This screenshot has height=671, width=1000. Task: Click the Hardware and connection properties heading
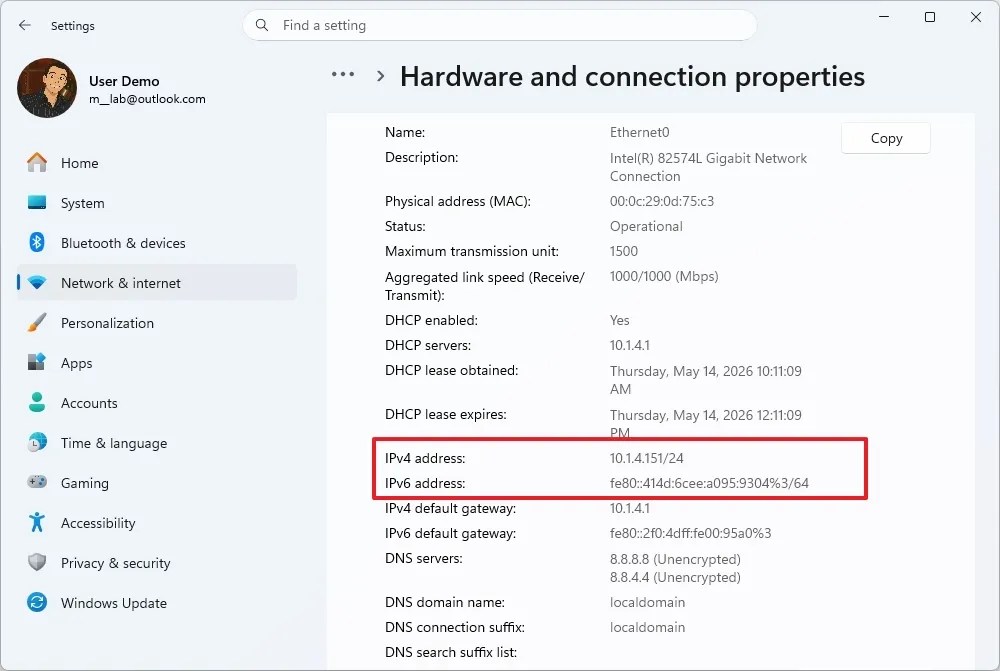coord(632,77)
